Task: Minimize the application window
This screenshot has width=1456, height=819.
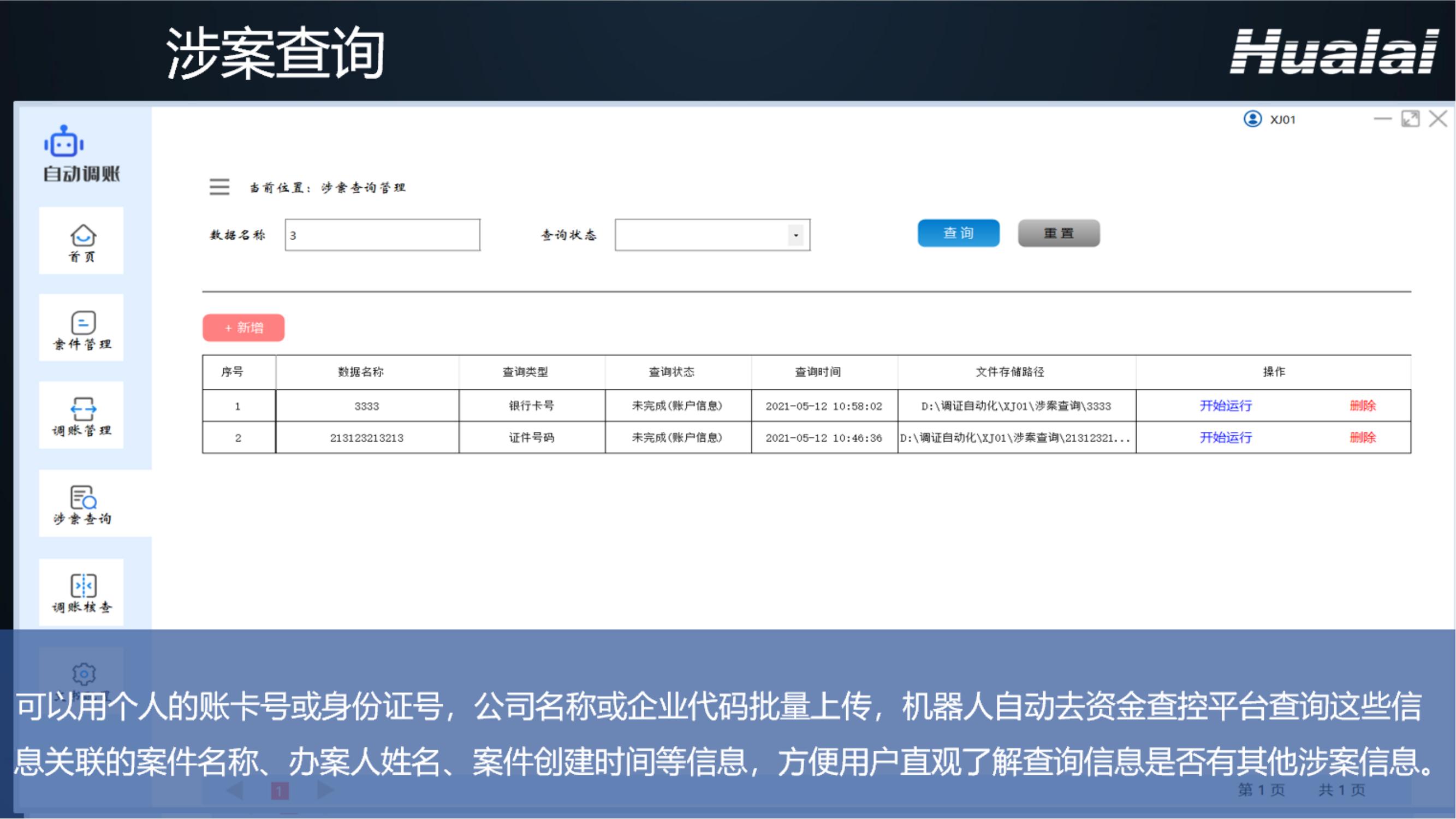Action: tap(1382, 118)
